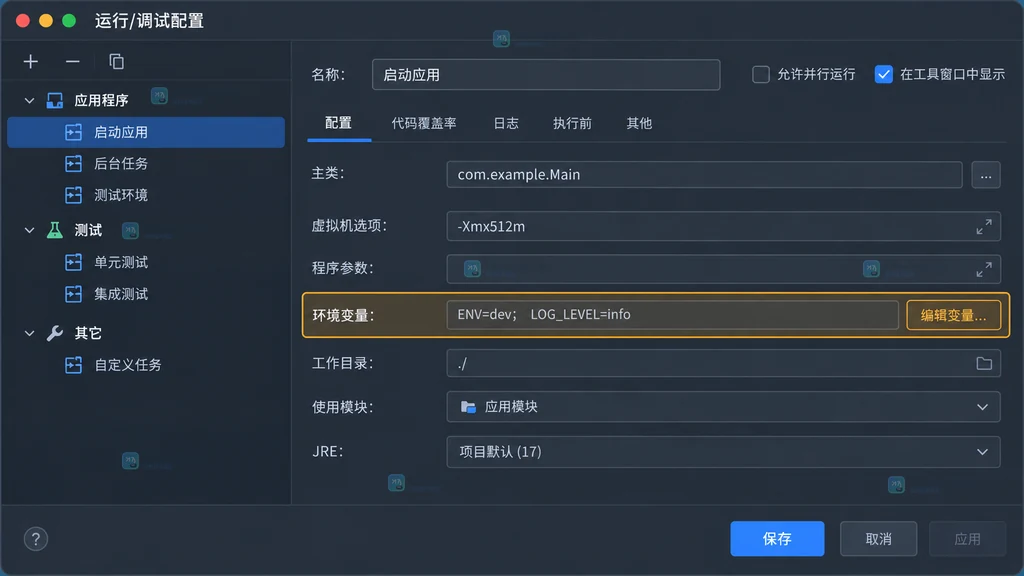Click the icon beside 测试环境
This screenshot has height=576, width=1024.
[74, 195]
